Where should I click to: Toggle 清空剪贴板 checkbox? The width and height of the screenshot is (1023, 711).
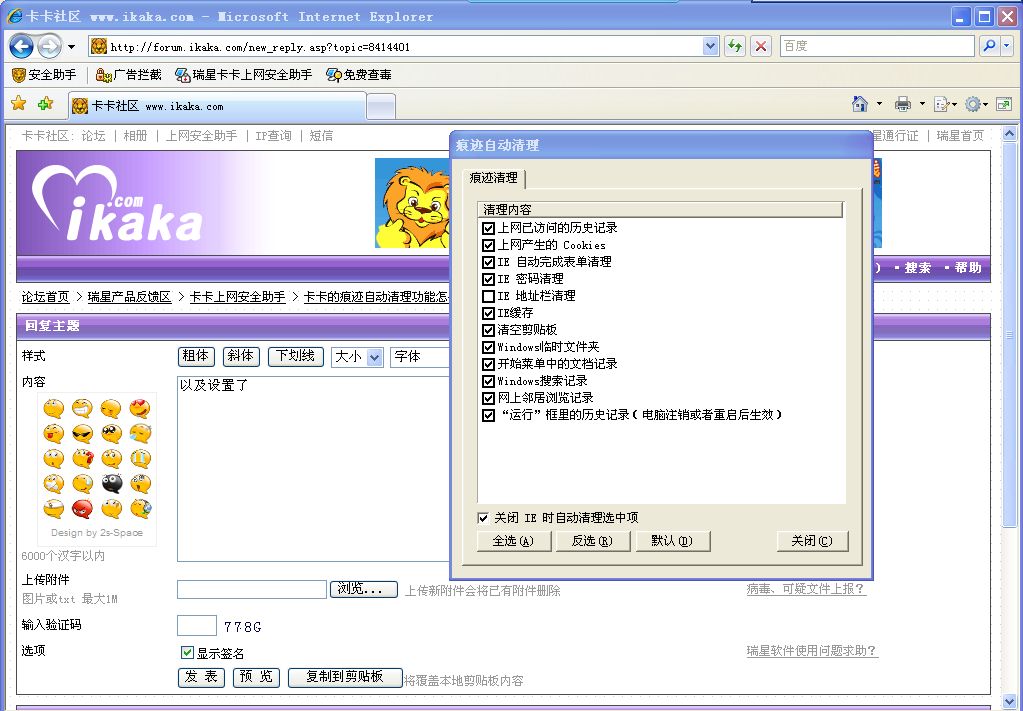click(x=488, y=330)
